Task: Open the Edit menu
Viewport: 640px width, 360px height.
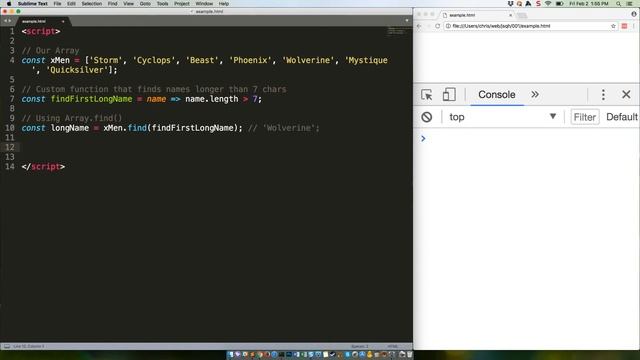Action: tap(71, 4)
